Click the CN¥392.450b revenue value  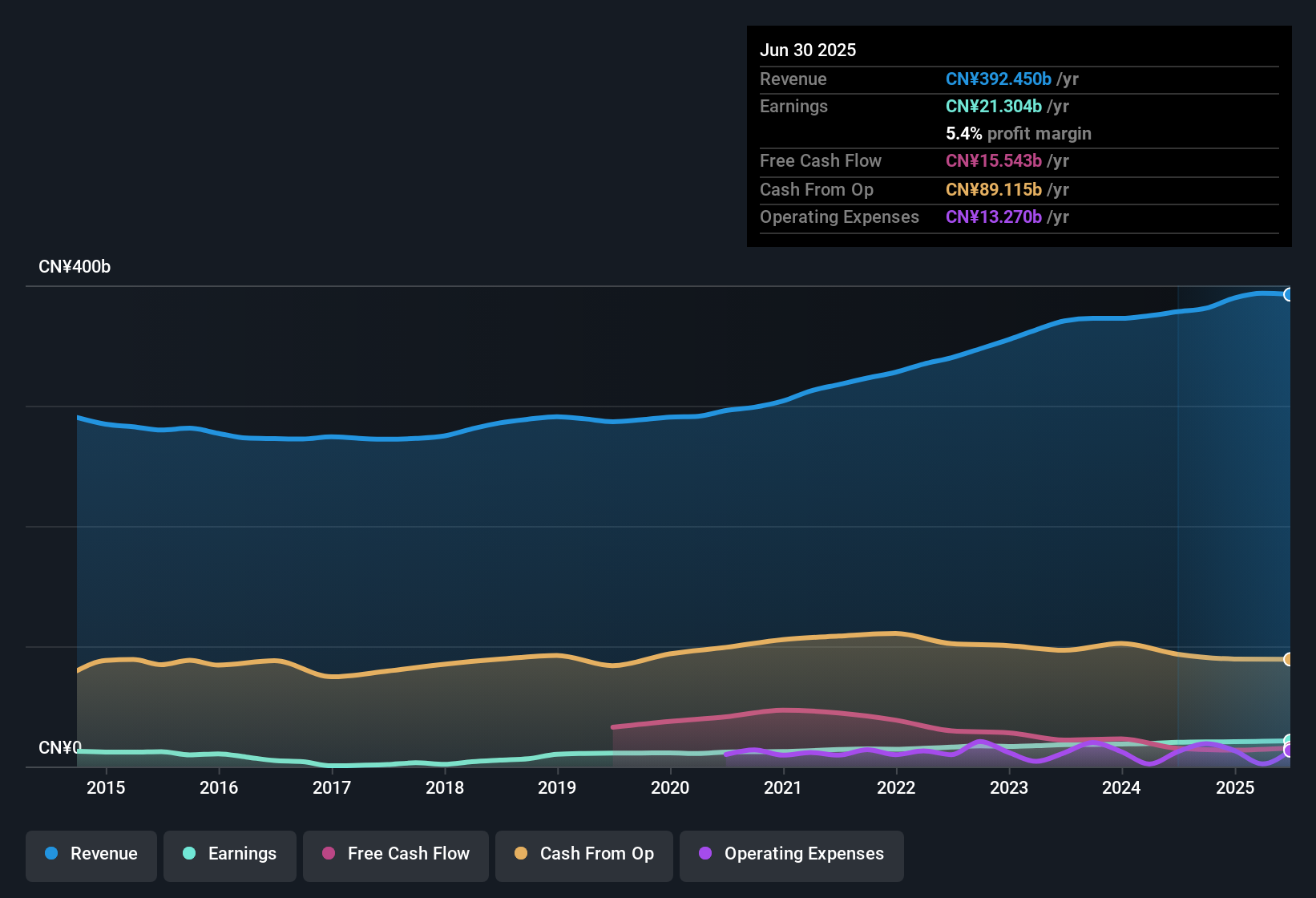click(x=999, y=79)
